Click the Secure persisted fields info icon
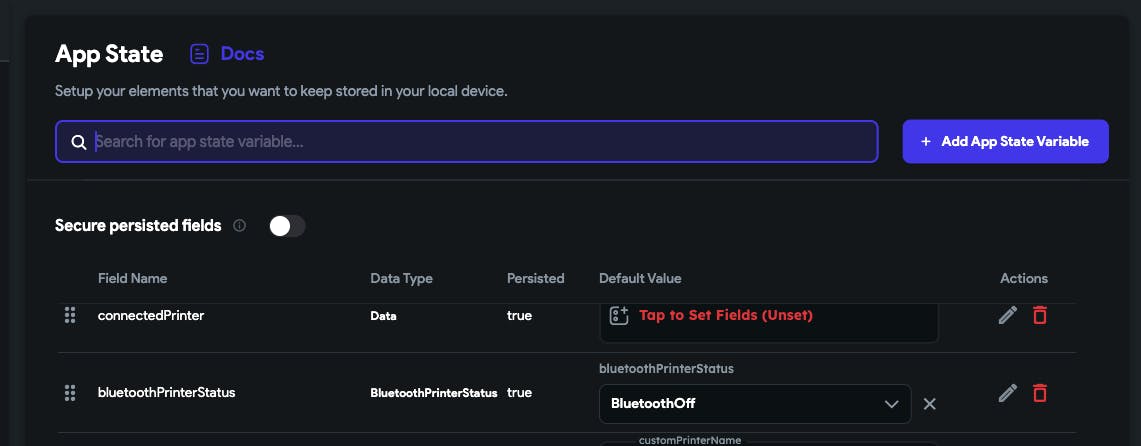This screenshot has height=446, width=1141. click(239, 226)
